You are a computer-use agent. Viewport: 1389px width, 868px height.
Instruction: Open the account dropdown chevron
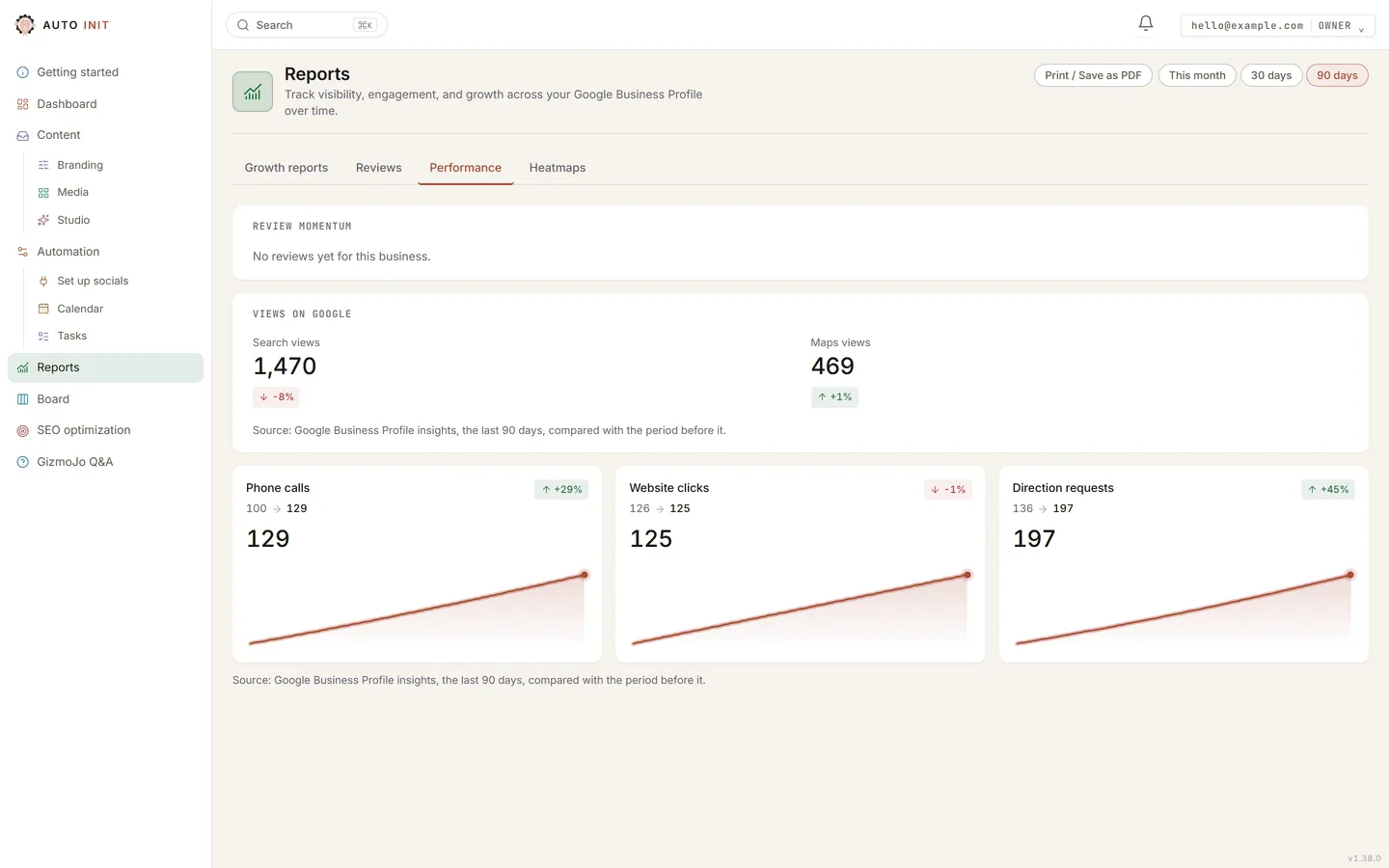(x=1361, y=28)
